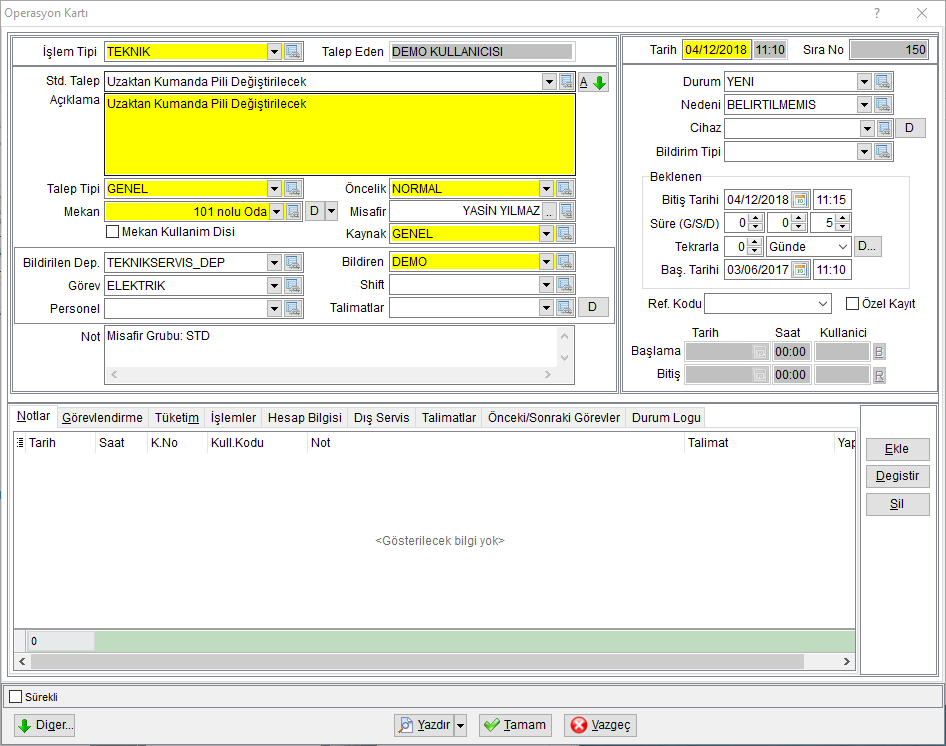
Task: Open the Ref. Kodu dropdown
Action: (x=823, y=304)
